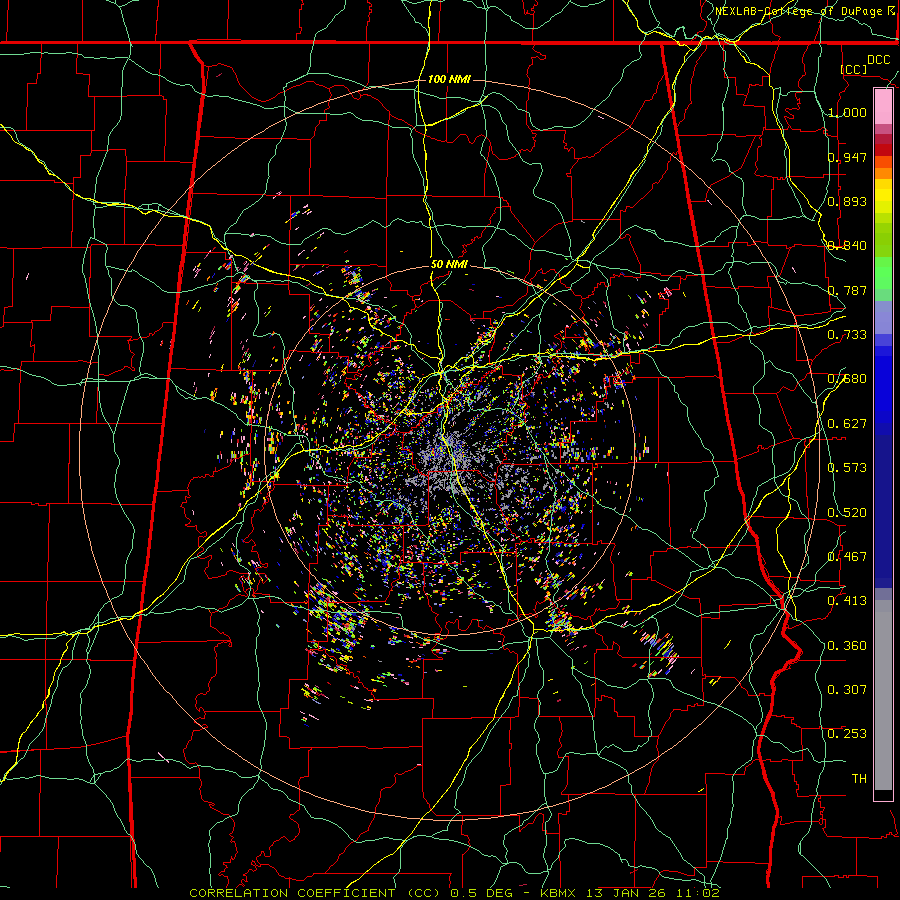Pick the pink segment of the color bar
The height and width of the screenshot is (900, 900).
[x=883, y=107]
